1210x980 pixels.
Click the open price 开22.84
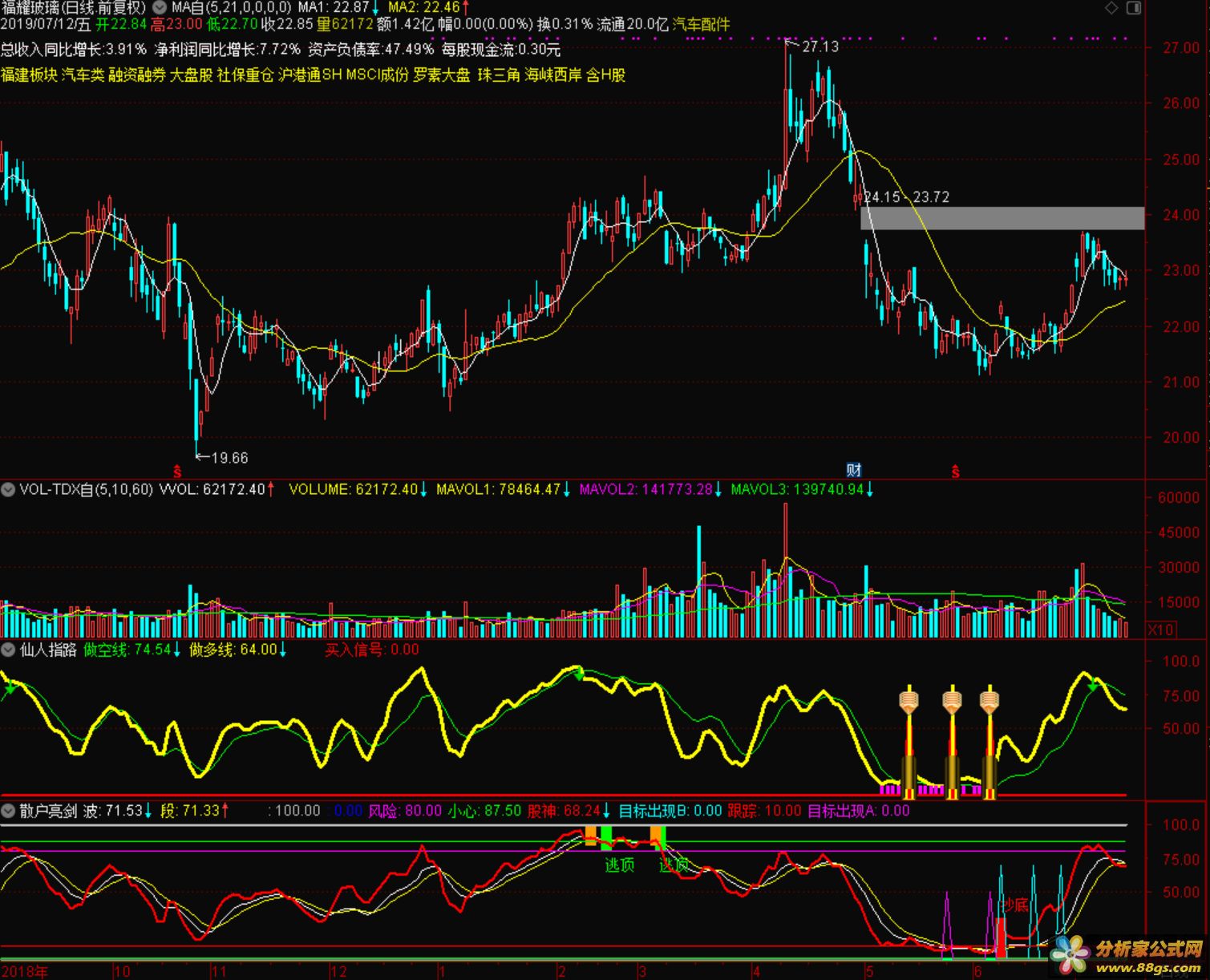(x=121, y=25)
